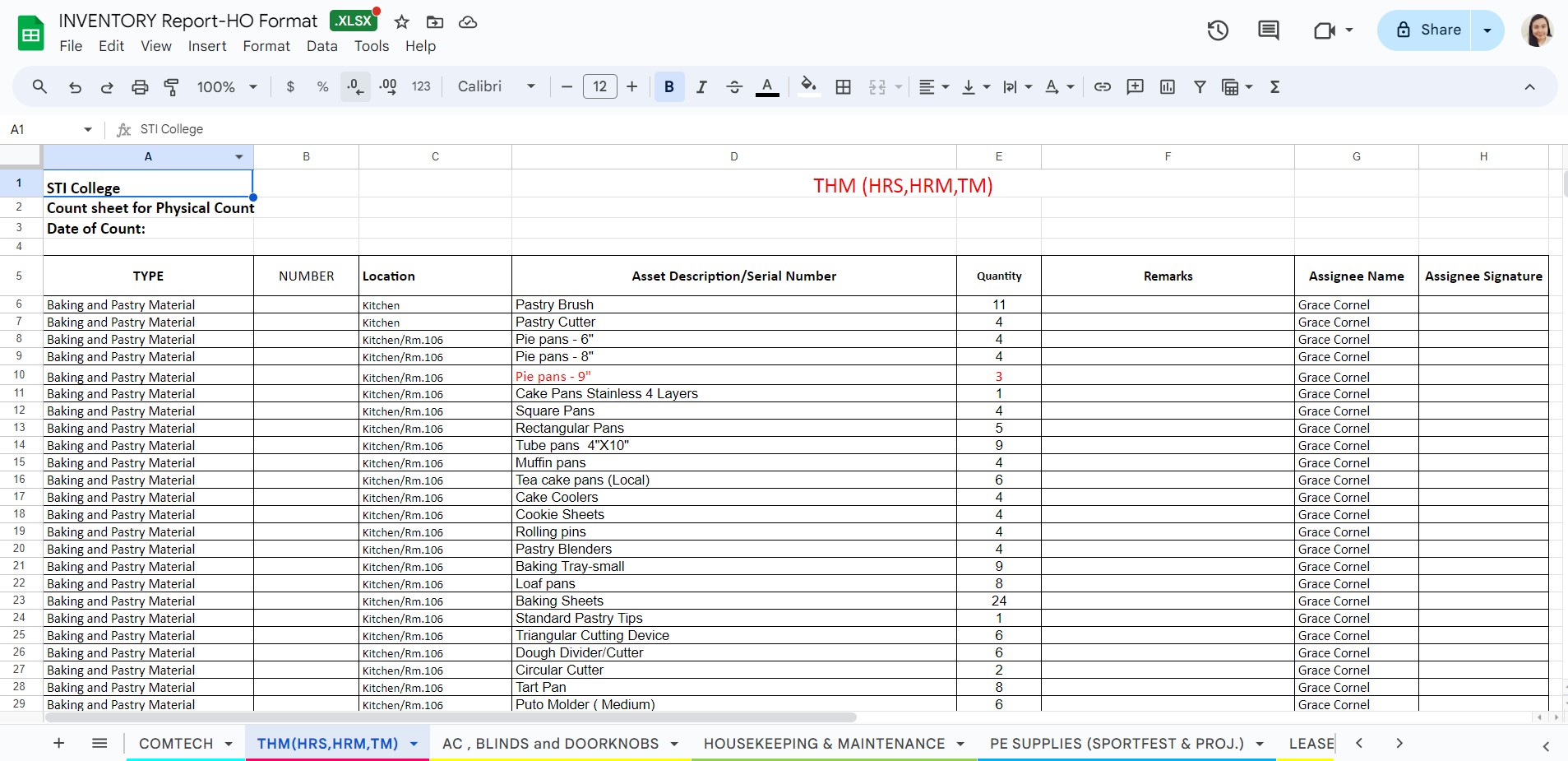Format selection as percent

click(322, 86)
